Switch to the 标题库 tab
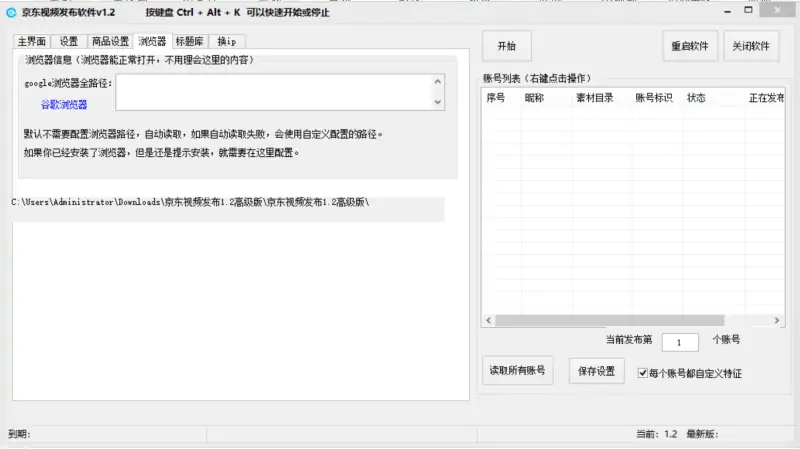The width and height of the screenshot is (800, 449). click(189, 41)
